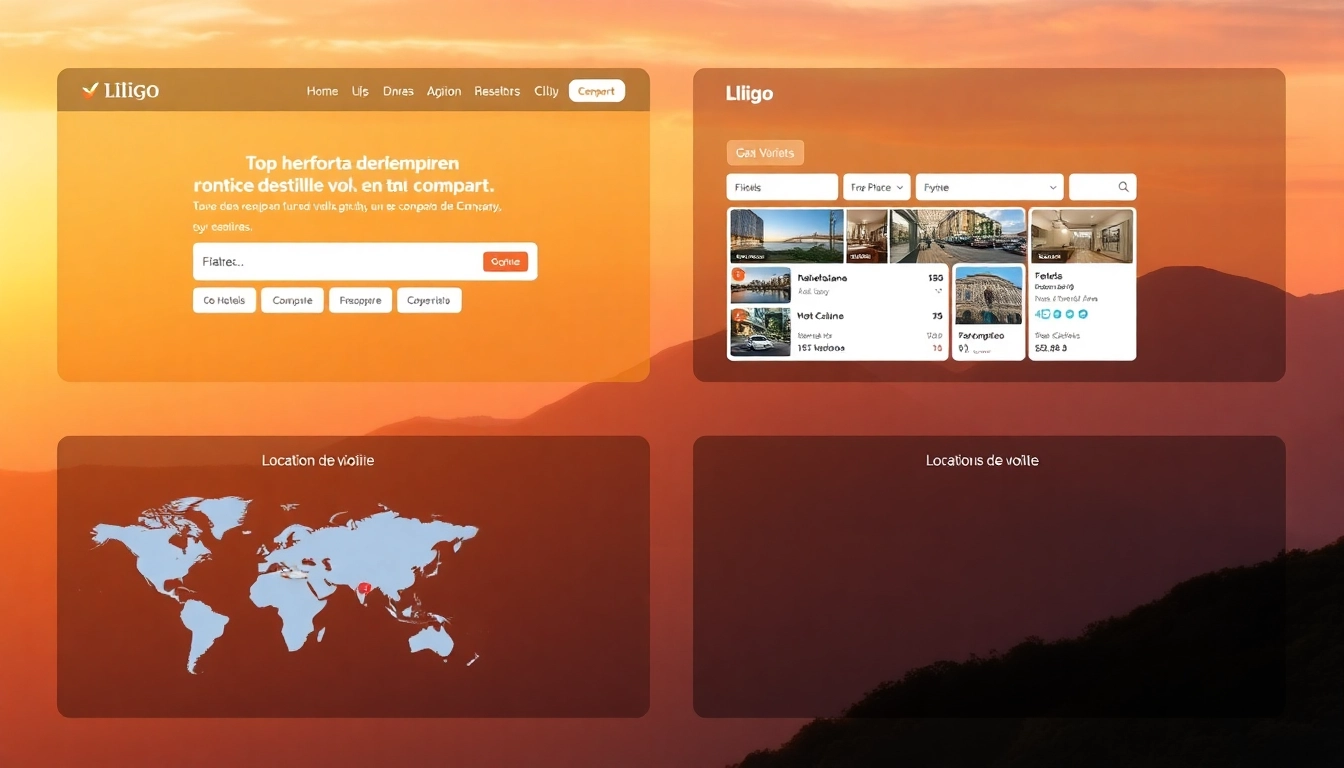Image resolution: width=1344 pixels, height=768 pixels.
Task: Select the "Coperisio" chip below search
Action: pyautogui.click(x=429, y=300)
